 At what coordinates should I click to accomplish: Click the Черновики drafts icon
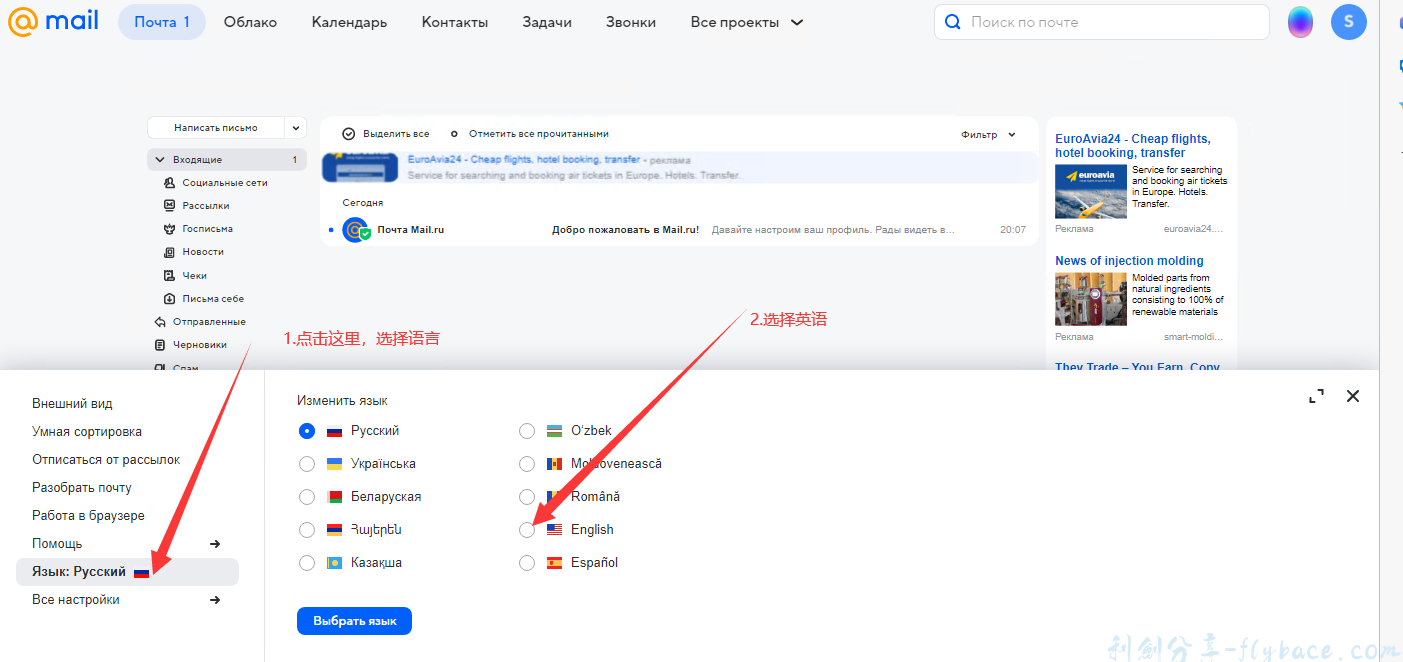point(159,344)
